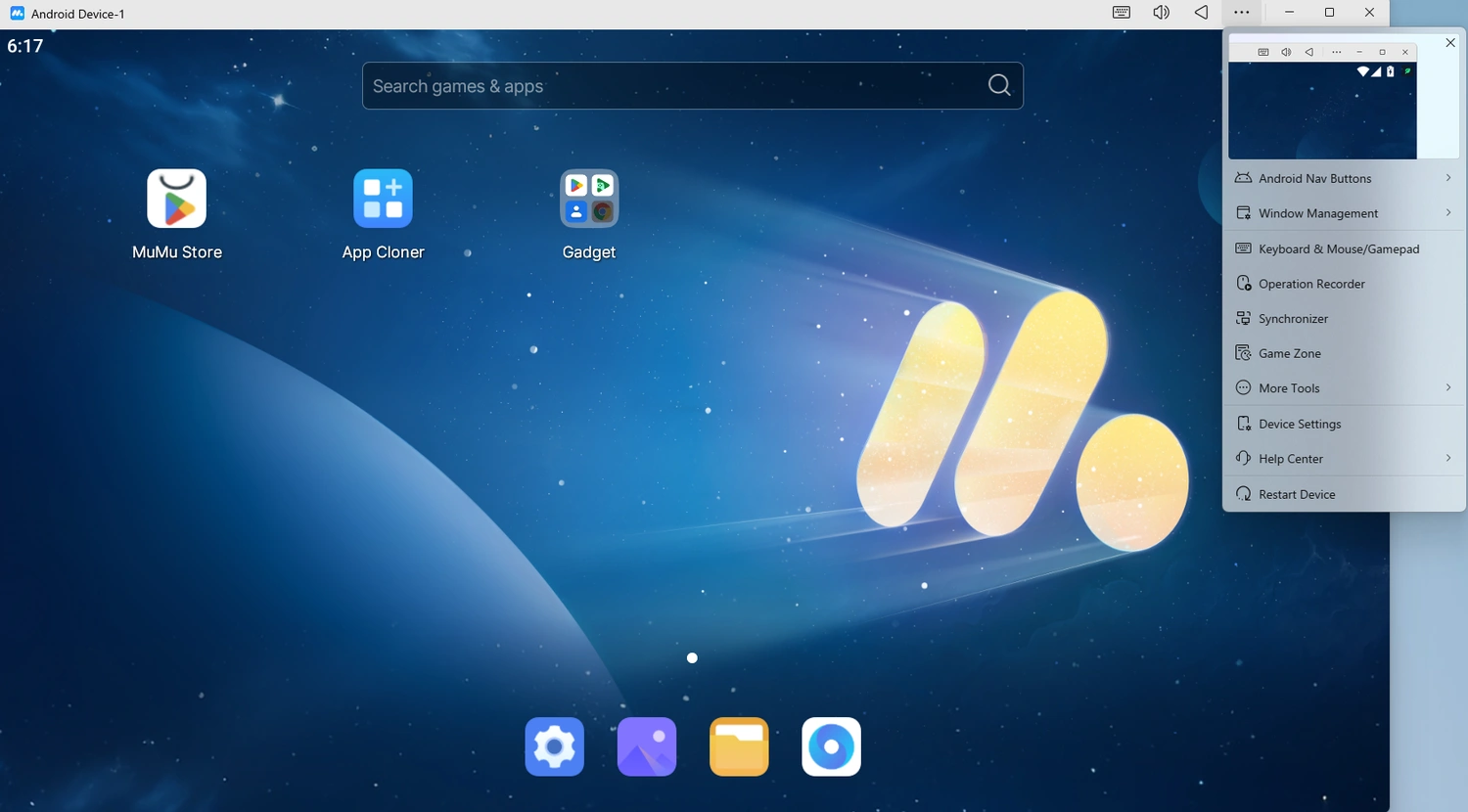This screenshot has width=1468, height=812.
Task: Expand the More Tools submenu
Action: tap(1344, 388)
